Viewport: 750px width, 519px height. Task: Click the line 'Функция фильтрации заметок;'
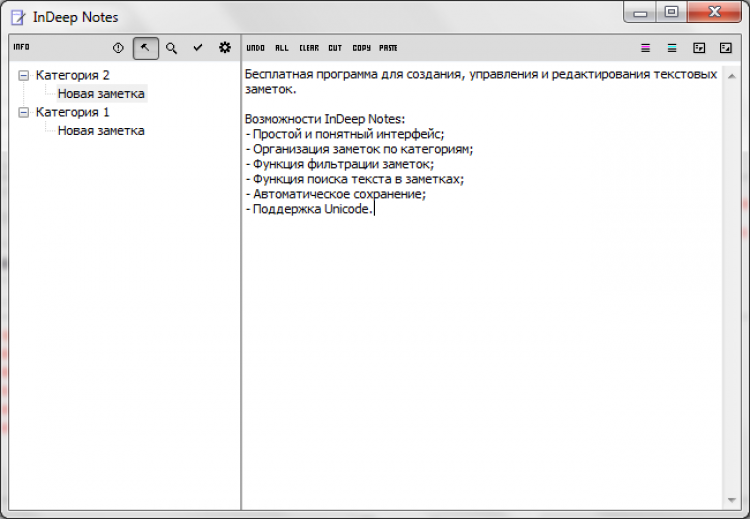point(343,164)
